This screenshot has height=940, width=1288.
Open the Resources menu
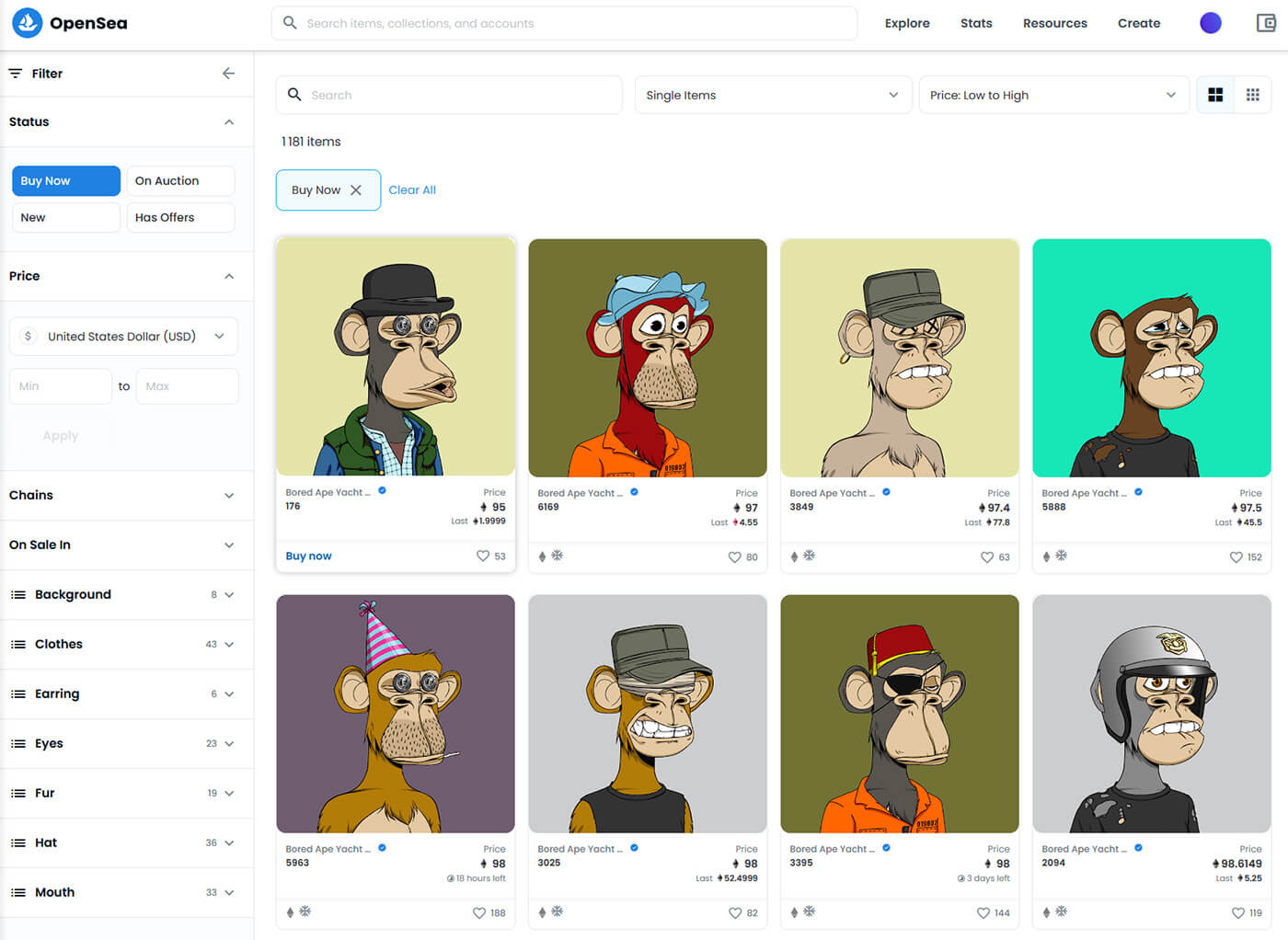pos(1055,23)
